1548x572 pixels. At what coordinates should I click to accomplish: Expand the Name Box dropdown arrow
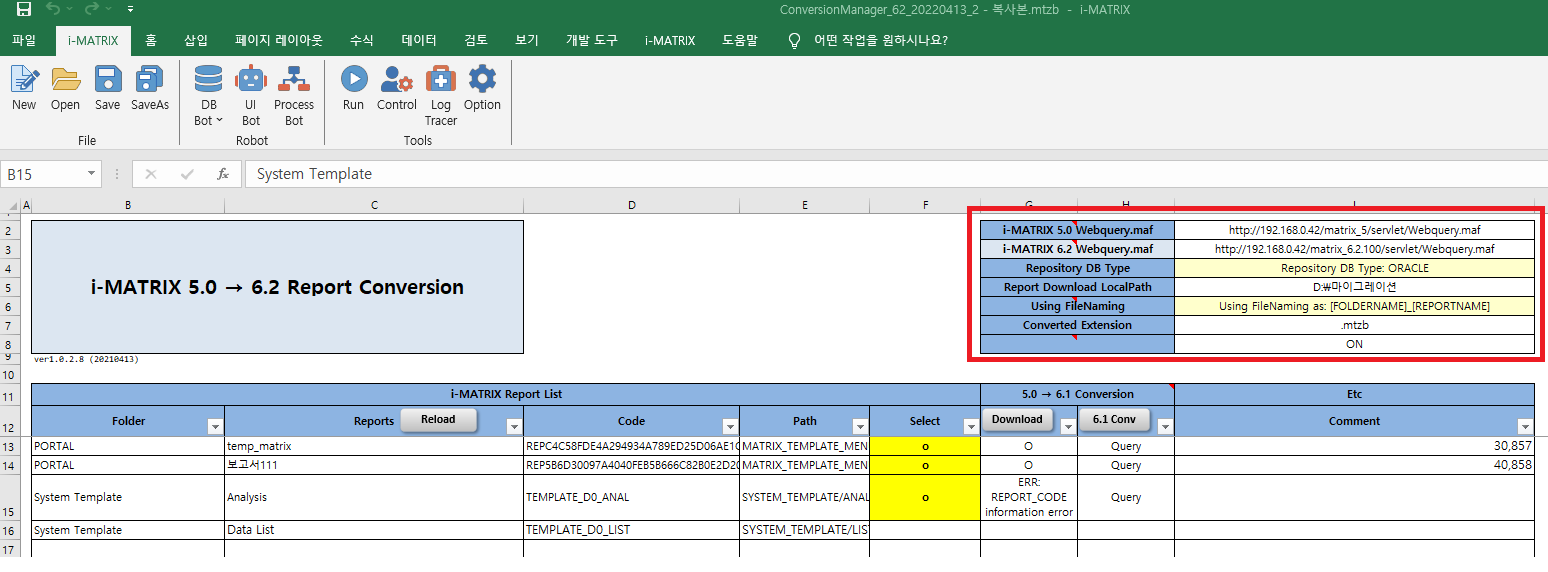92,174
